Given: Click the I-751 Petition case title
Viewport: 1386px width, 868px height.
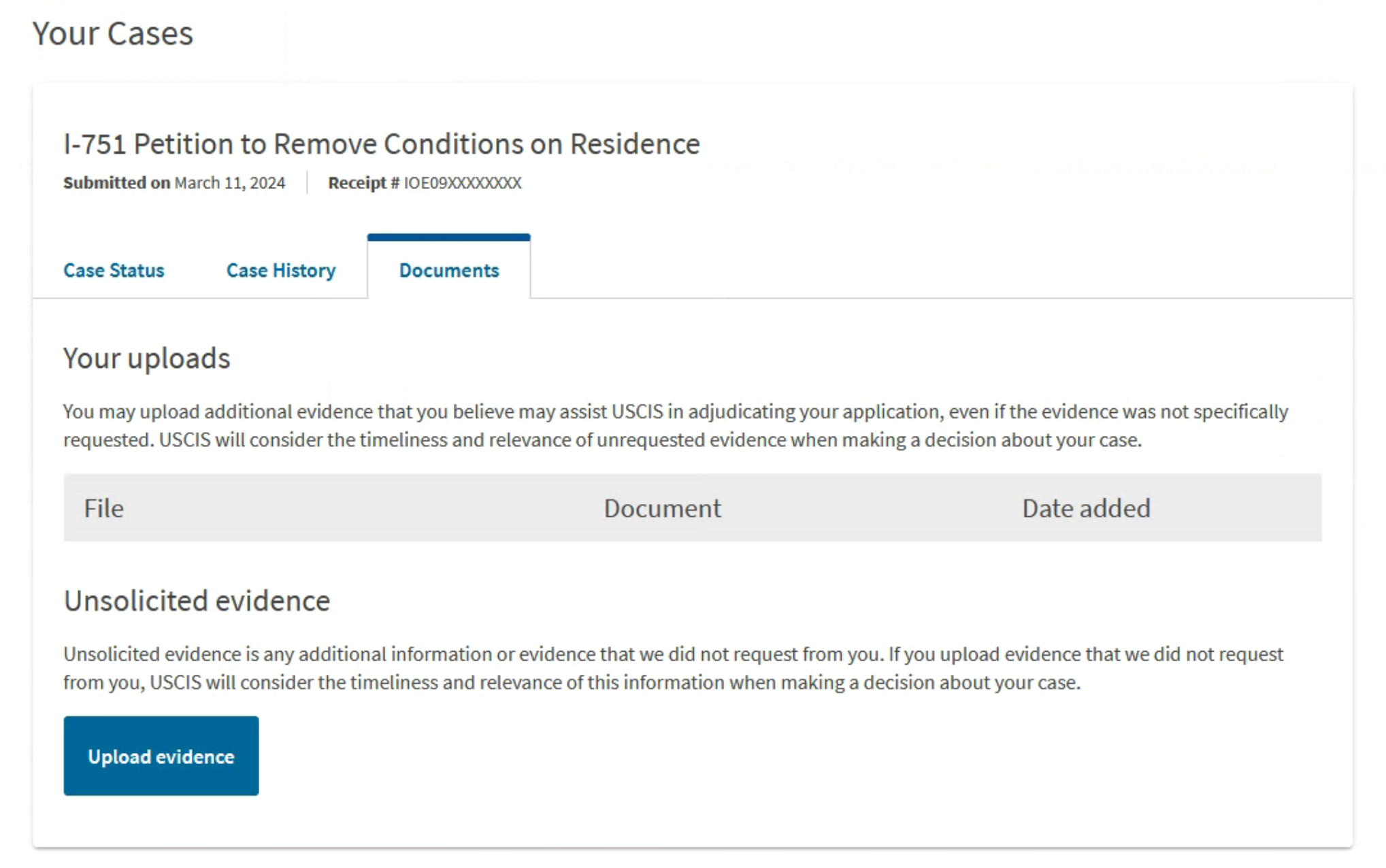Looking at the screenshot, I should (x=382, y=144).
